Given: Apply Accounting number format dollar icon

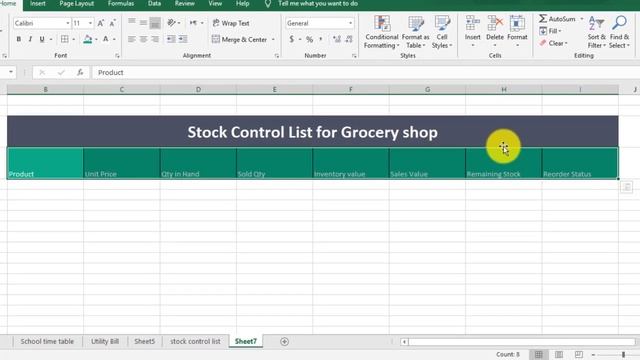Looking at the screenshot, I should (x=291, y=39).
